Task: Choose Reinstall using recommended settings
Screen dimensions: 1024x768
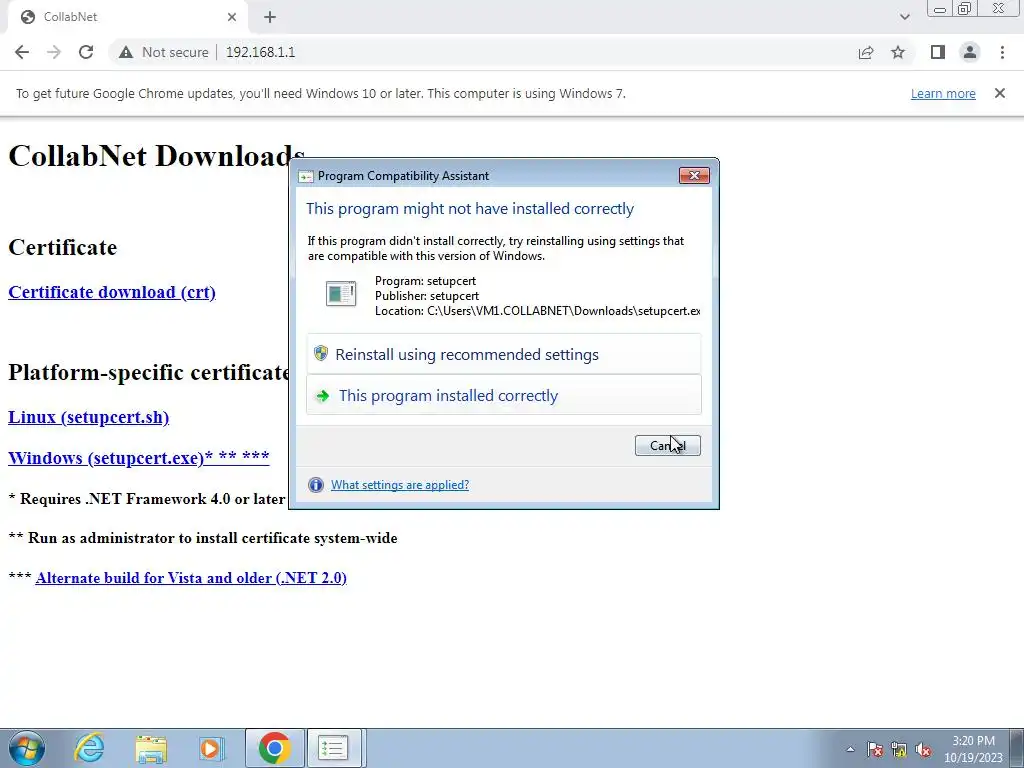Action: click(x=504, y=354)
